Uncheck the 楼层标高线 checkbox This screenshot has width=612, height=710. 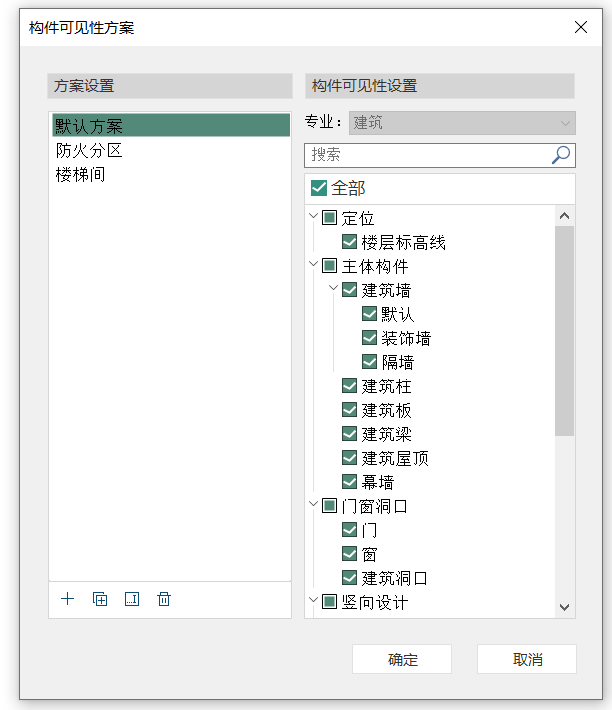[349, 242]
